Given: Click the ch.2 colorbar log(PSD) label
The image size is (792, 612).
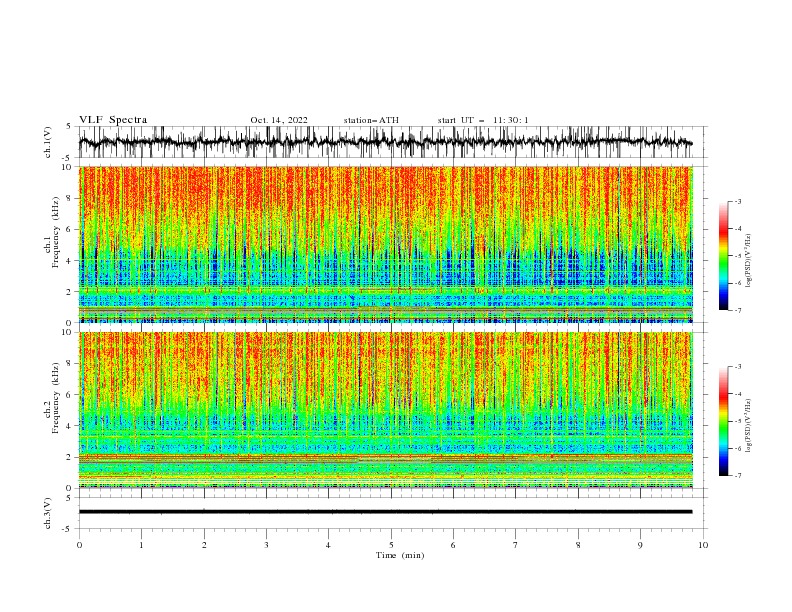Looking at the screenshot, I should coord(749,426).
